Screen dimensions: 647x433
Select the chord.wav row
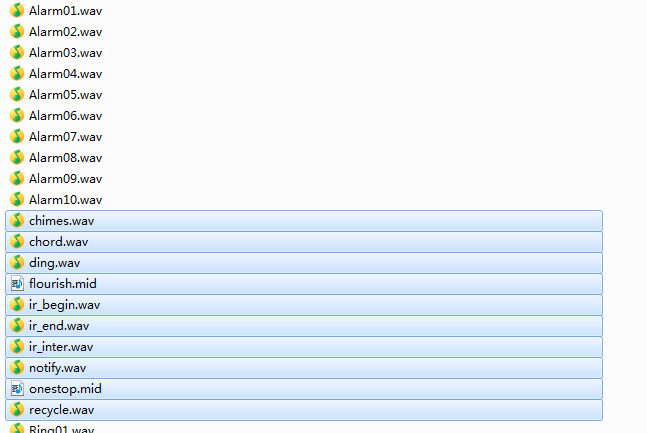click(x=304, y=242)
